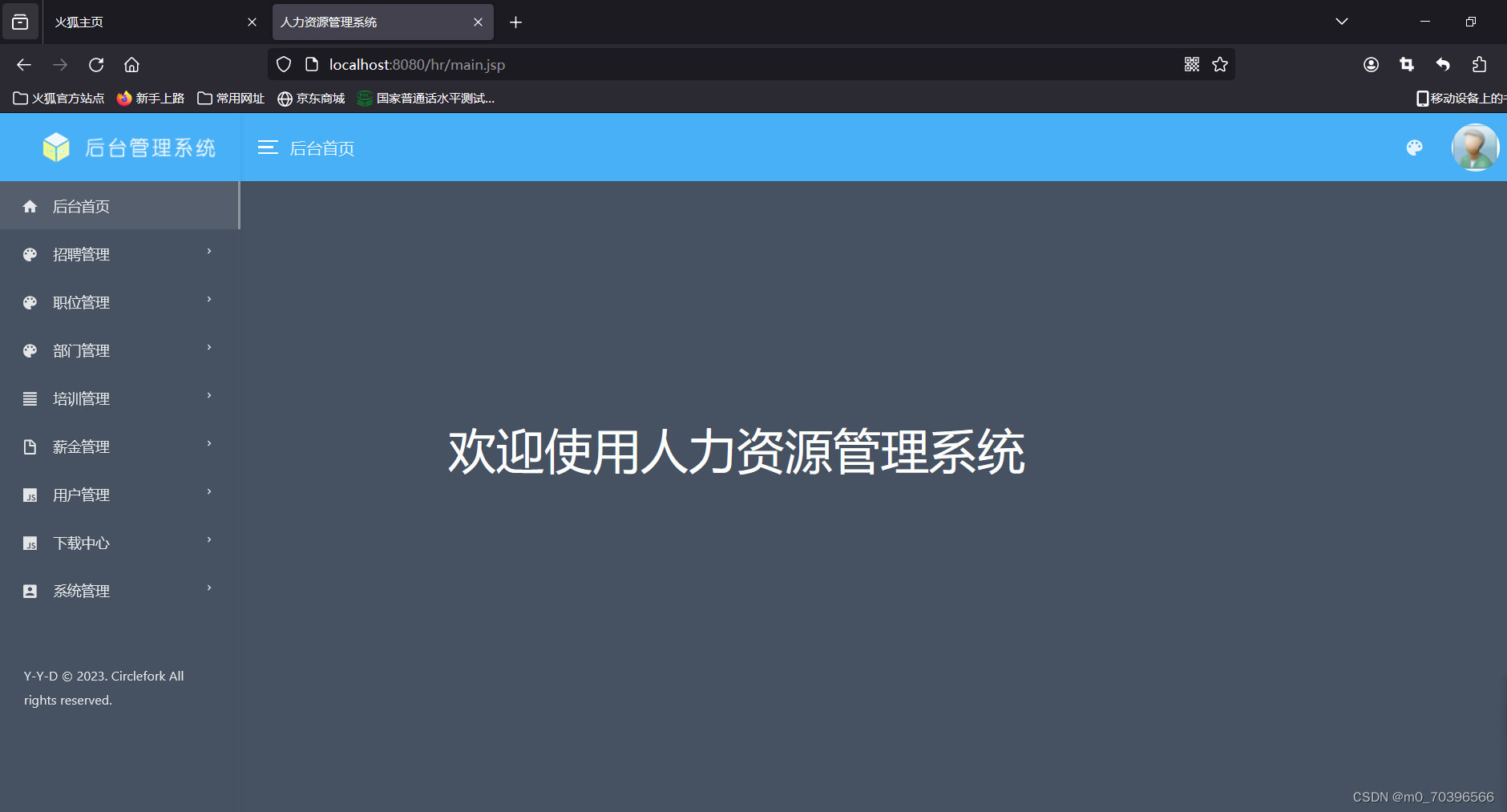The width and height of the screenshot is (1507, 812).
Task: Click the shield icon in the address bar
Action: point(283,64)
